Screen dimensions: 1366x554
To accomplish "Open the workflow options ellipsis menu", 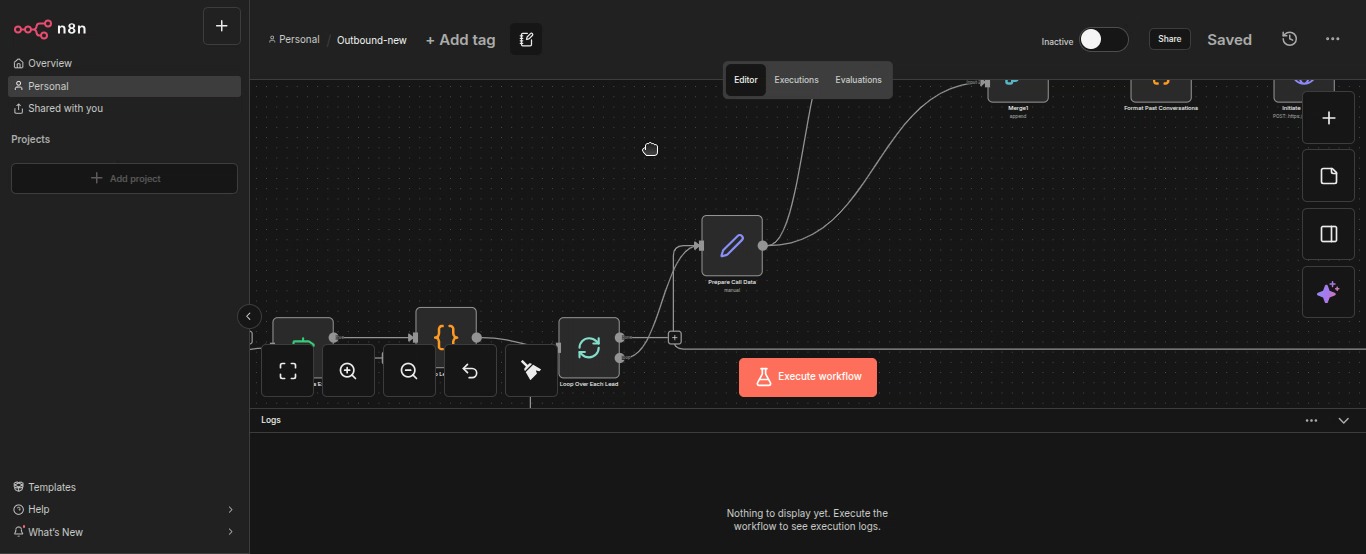I will [1332, 39].
